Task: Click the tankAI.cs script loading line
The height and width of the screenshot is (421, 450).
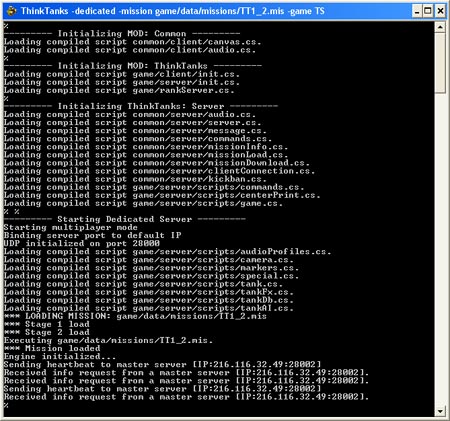Action: (149, 308)
